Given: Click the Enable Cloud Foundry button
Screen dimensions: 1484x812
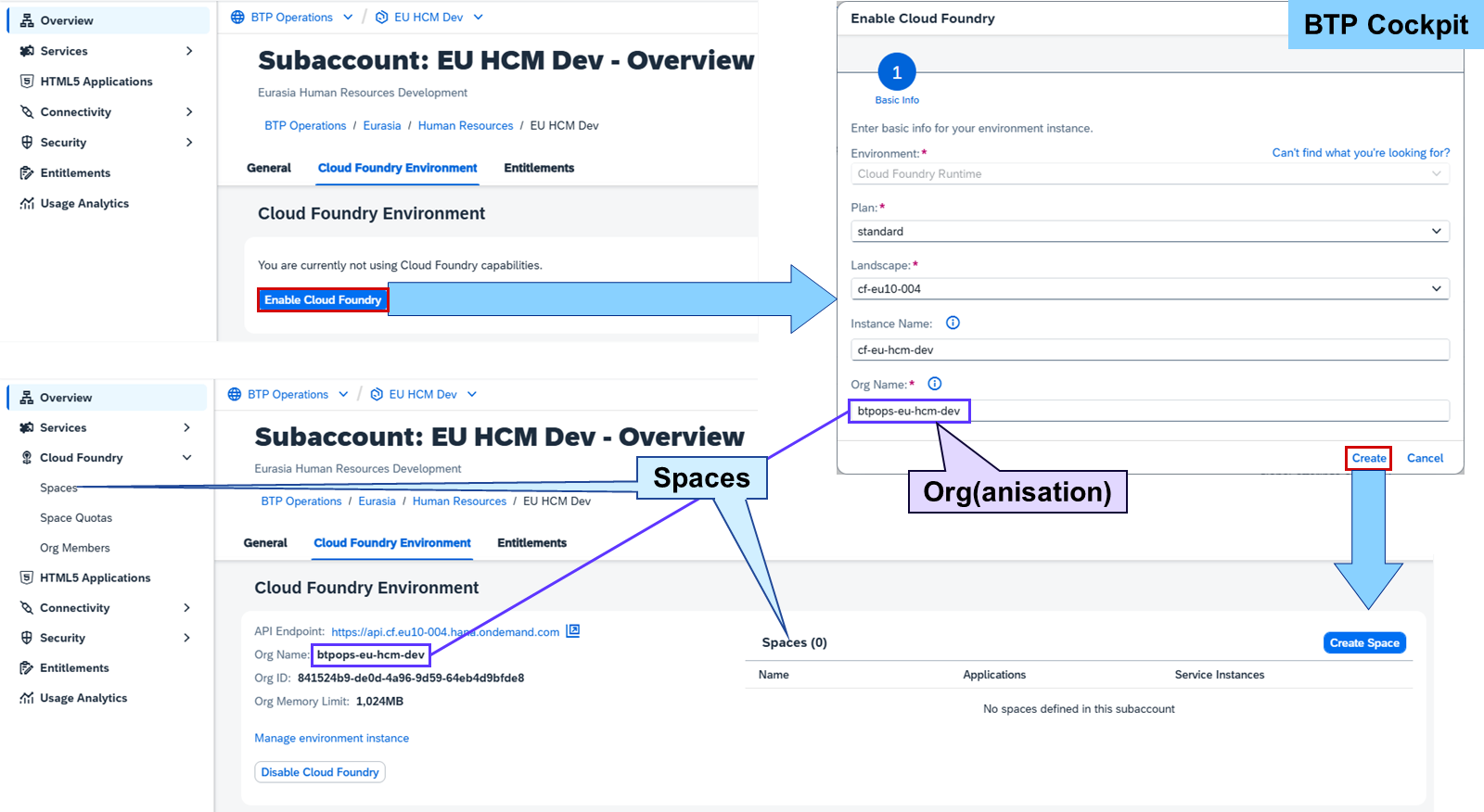Looking at the screenshot, I should [x=323, y=299].
